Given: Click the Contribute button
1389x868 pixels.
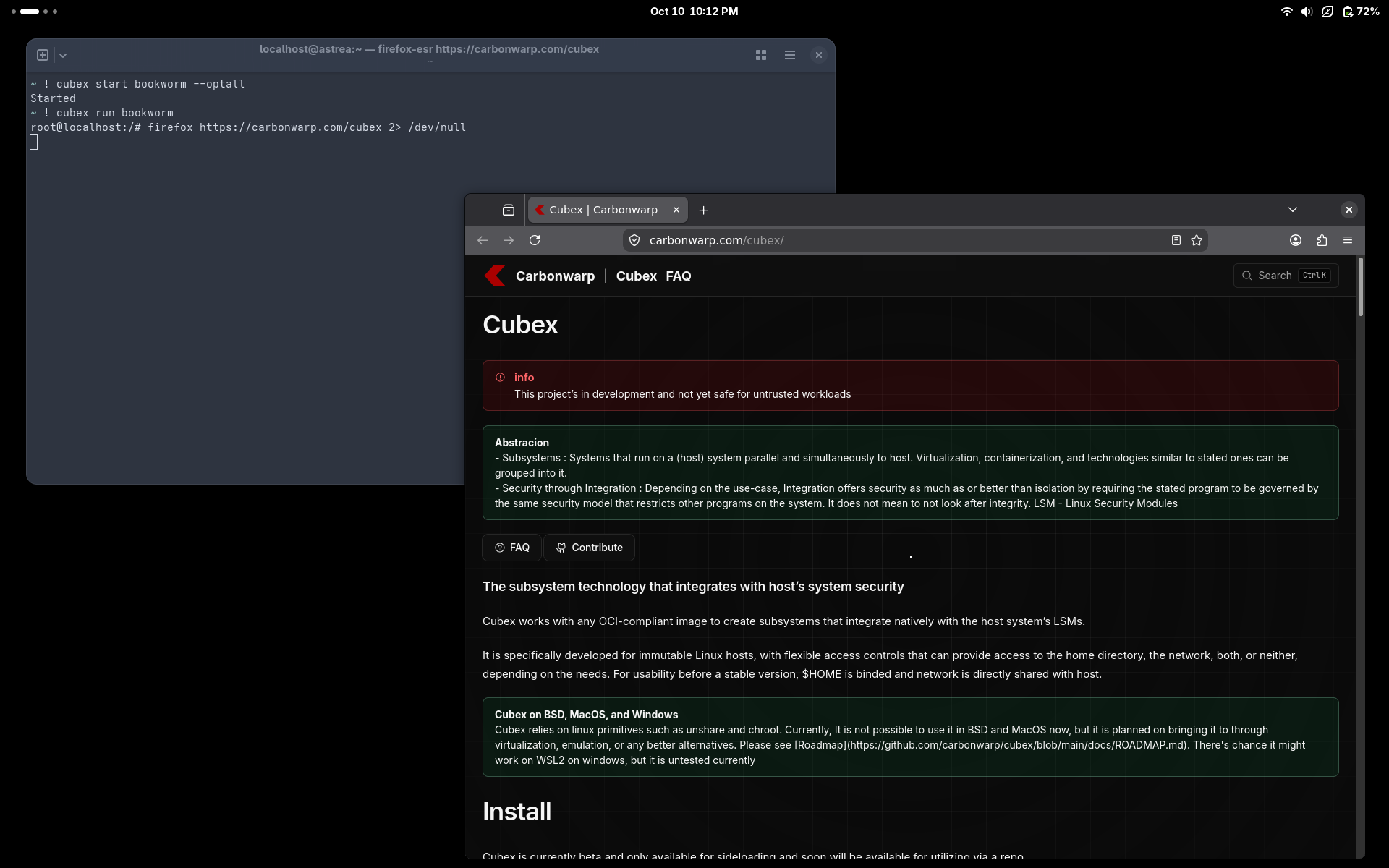Looking at the screenshot, I should [589, 548].
